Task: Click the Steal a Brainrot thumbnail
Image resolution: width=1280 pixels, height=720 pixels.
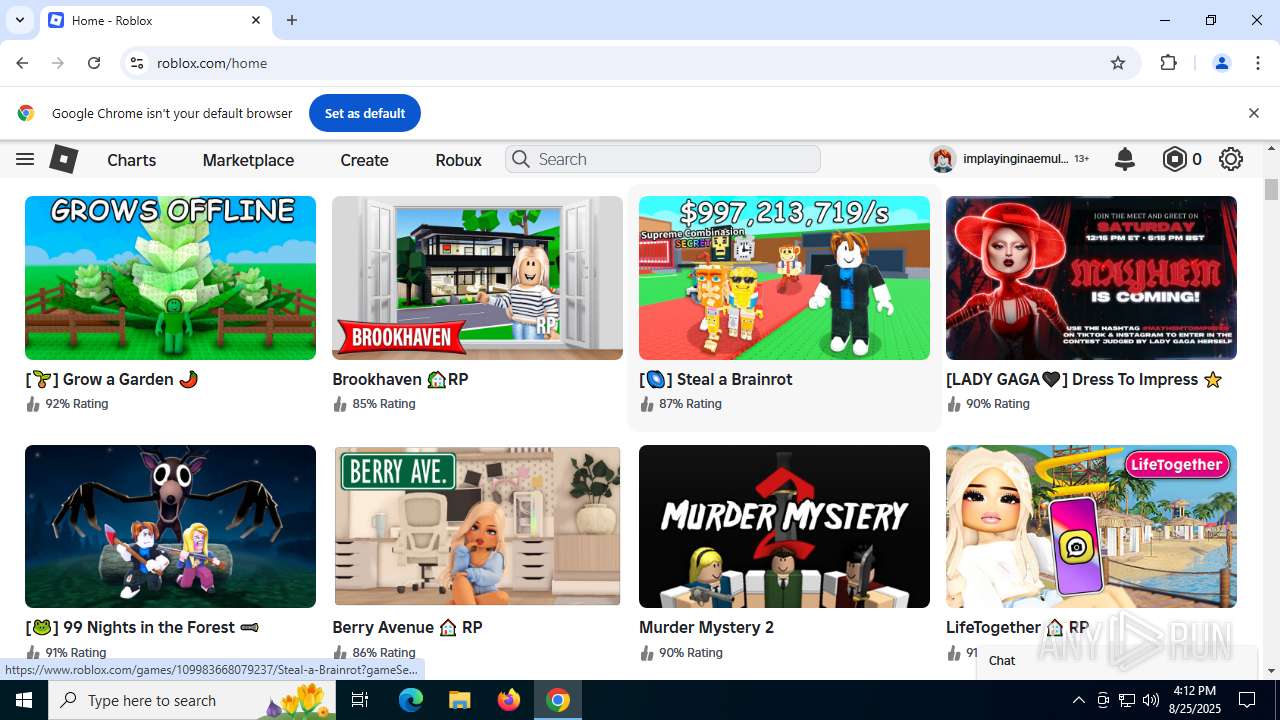Action: click(784, 278)
